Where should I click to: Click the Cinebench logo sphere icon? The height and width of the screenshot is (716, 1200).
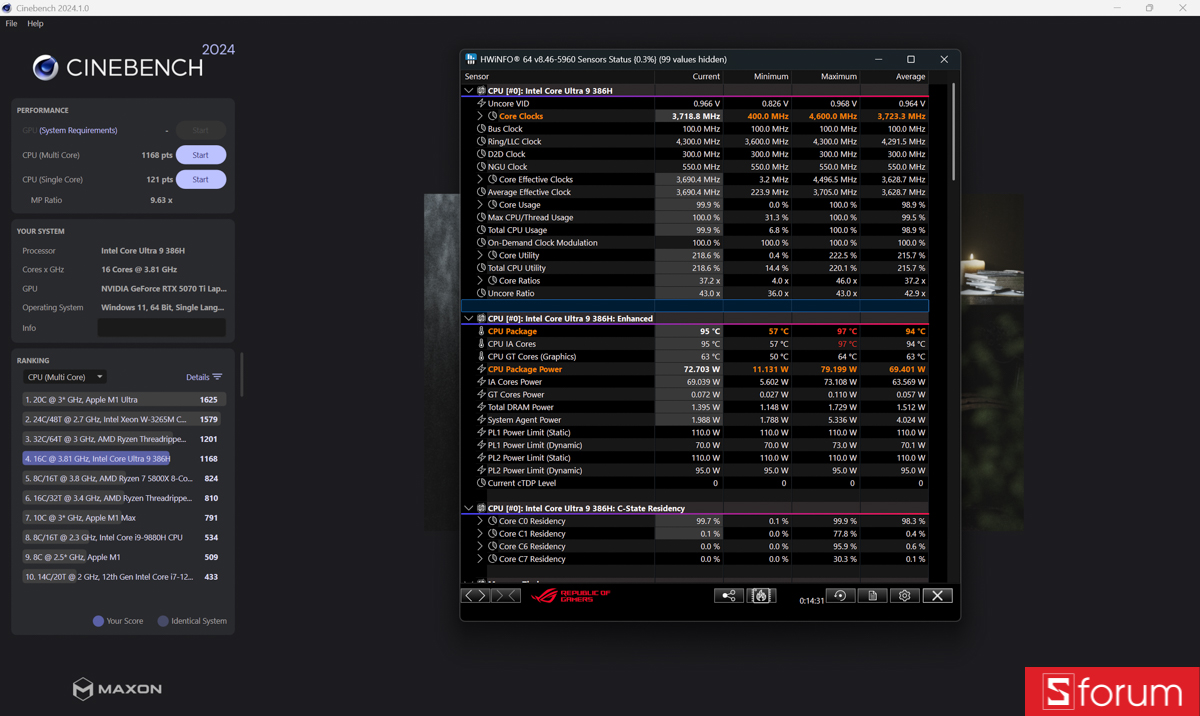(x=45, y=67)
